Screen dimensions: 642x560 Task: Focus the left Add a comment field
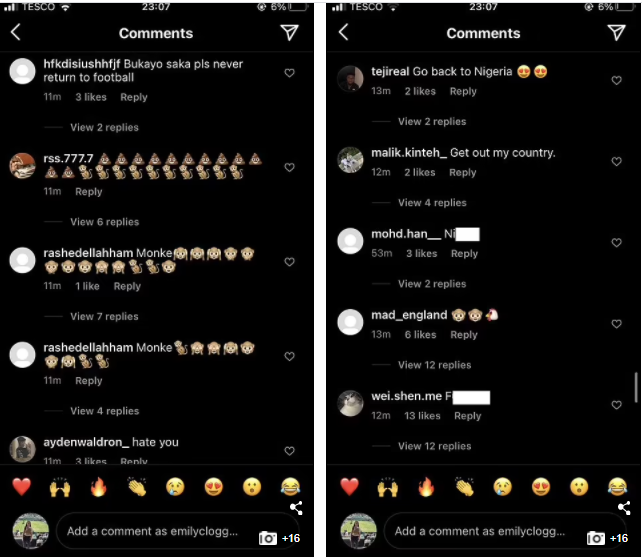coord(152,531)
